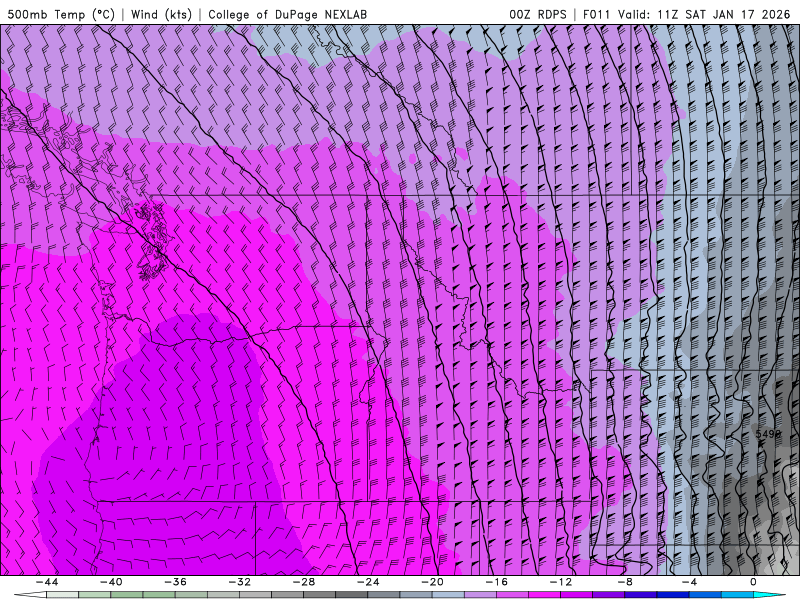The image size is (800, 600).
Task: Click the "-20" legend value
Action: (x=433, y=582)
